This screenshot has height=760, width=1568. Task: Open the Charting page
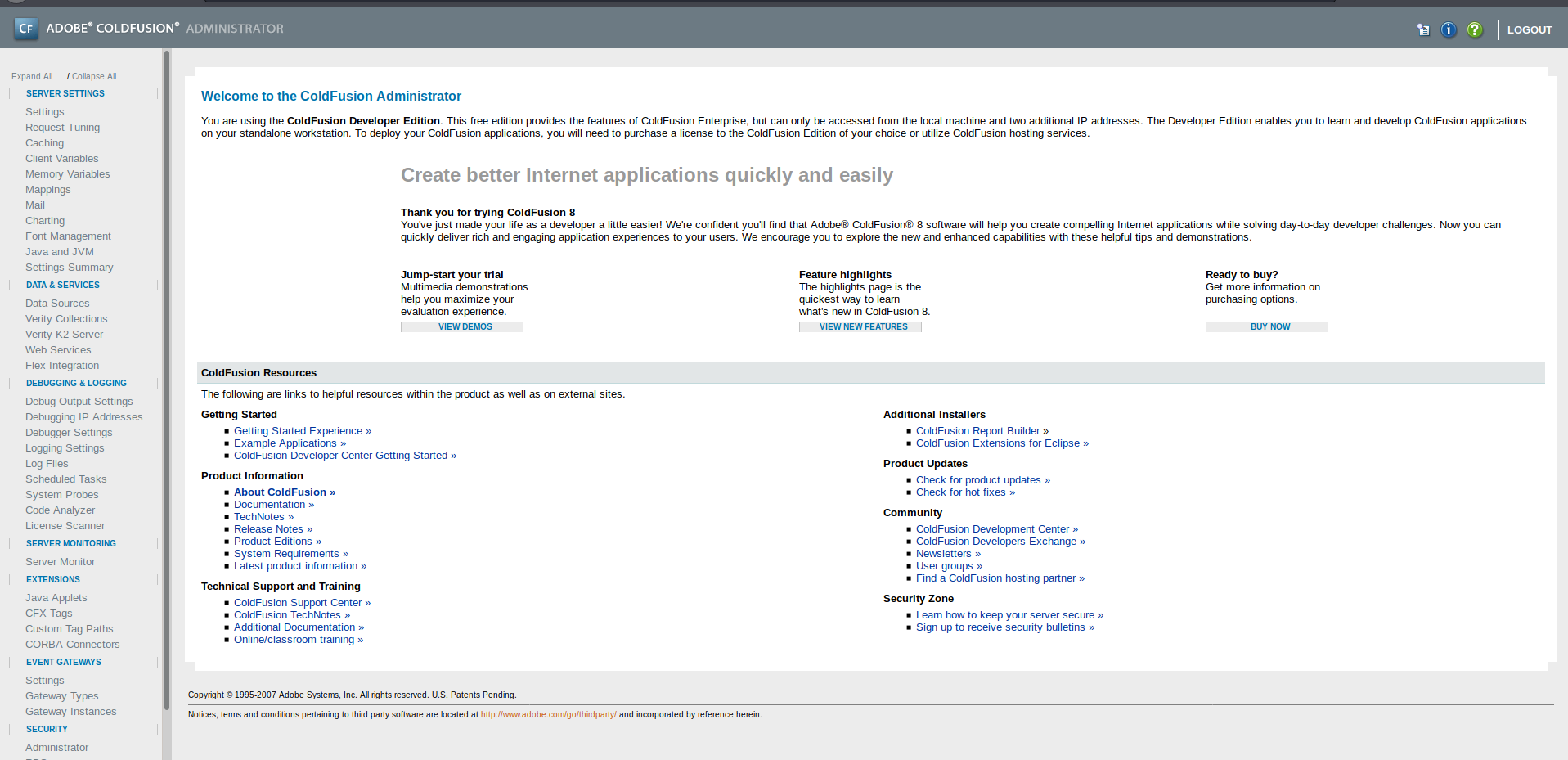click(x=45, y=221)
